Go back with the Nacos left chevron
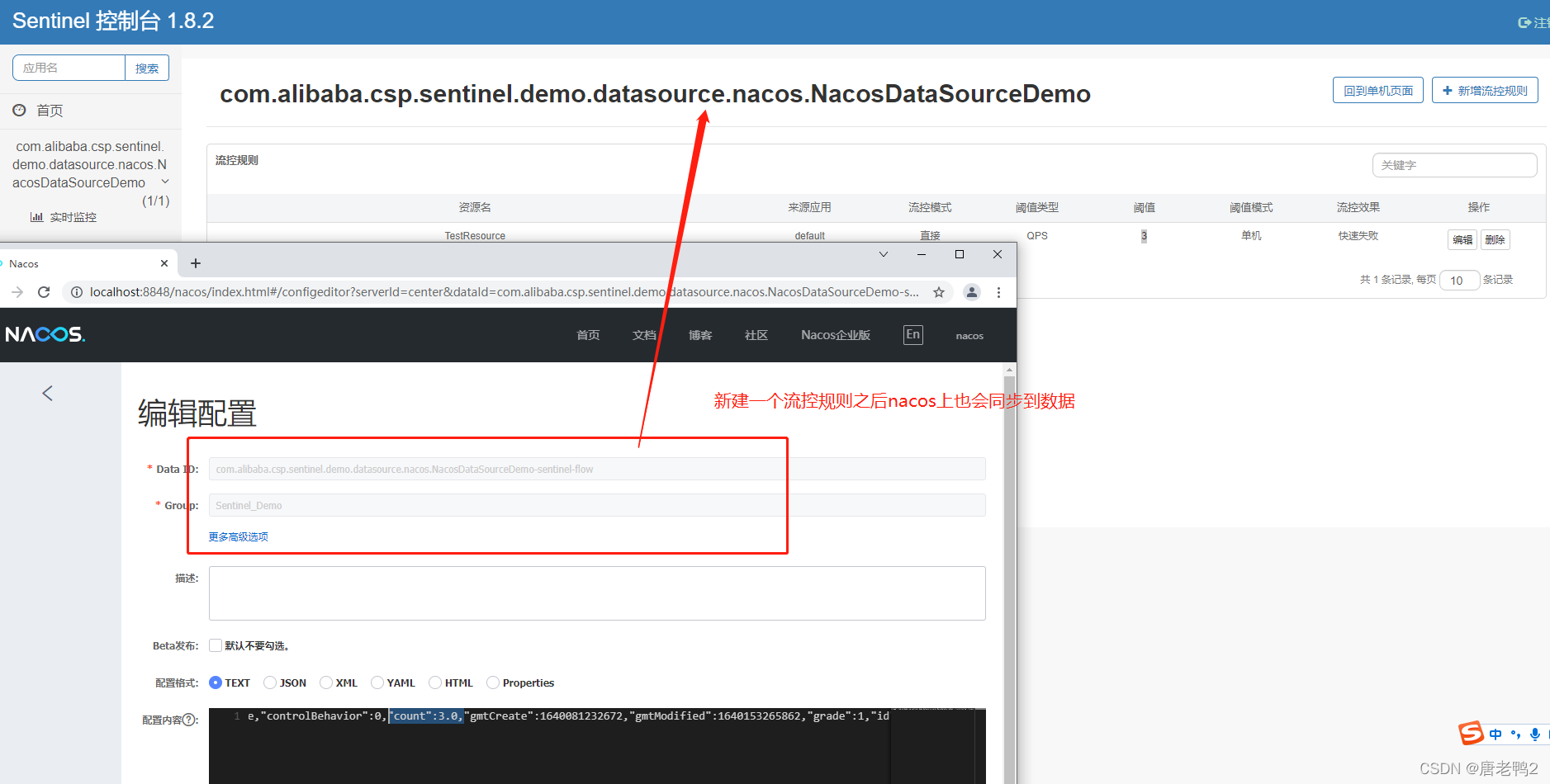 pyautogui.click(x=47, y=393)
